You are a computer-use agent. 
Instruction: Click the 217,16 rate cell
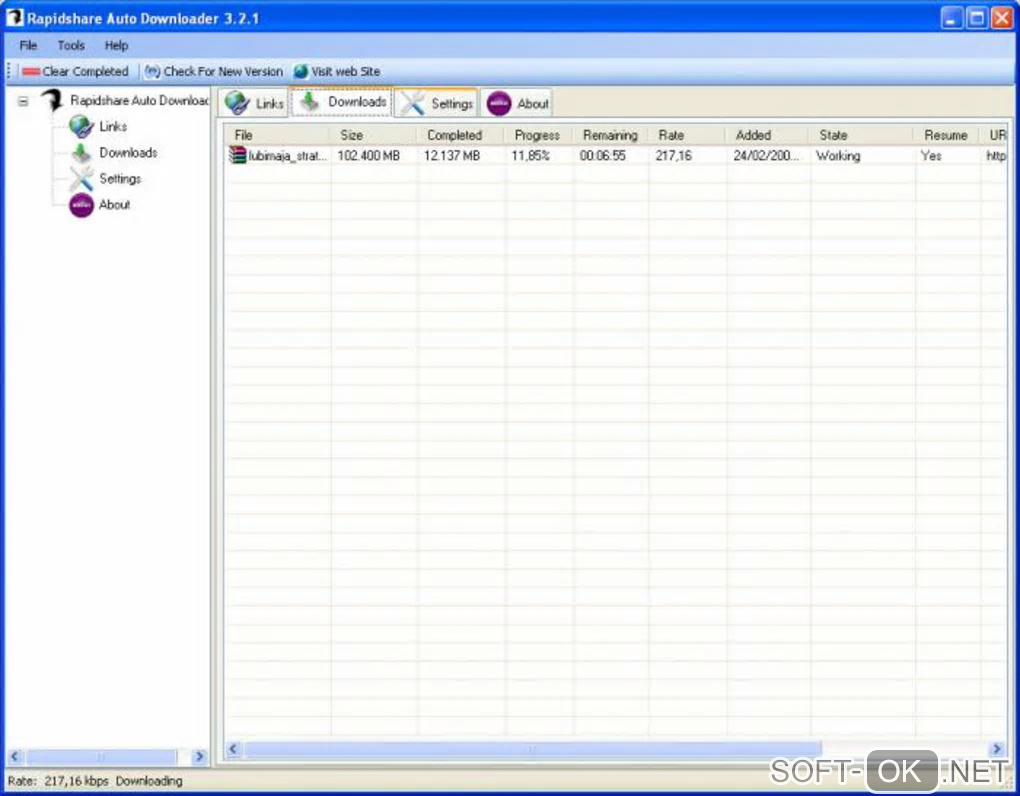673,156
